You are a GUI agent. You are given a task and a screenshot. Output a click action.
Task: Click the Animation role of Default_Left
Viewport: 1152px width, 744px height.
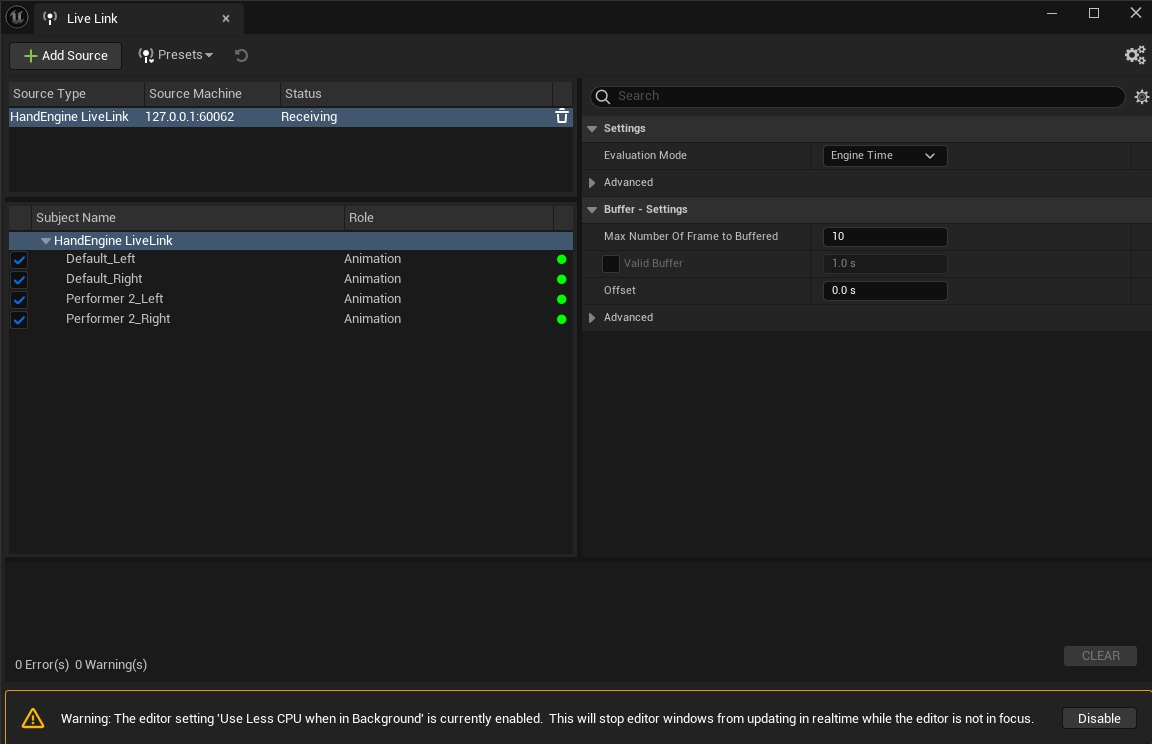(x=372, y=259)
